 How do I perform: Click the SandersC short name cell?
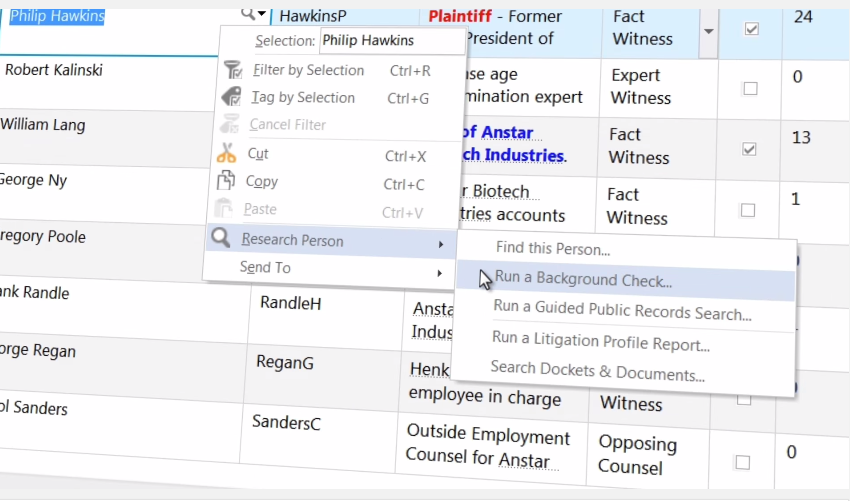pyautogui.click(x=286, y=422)
